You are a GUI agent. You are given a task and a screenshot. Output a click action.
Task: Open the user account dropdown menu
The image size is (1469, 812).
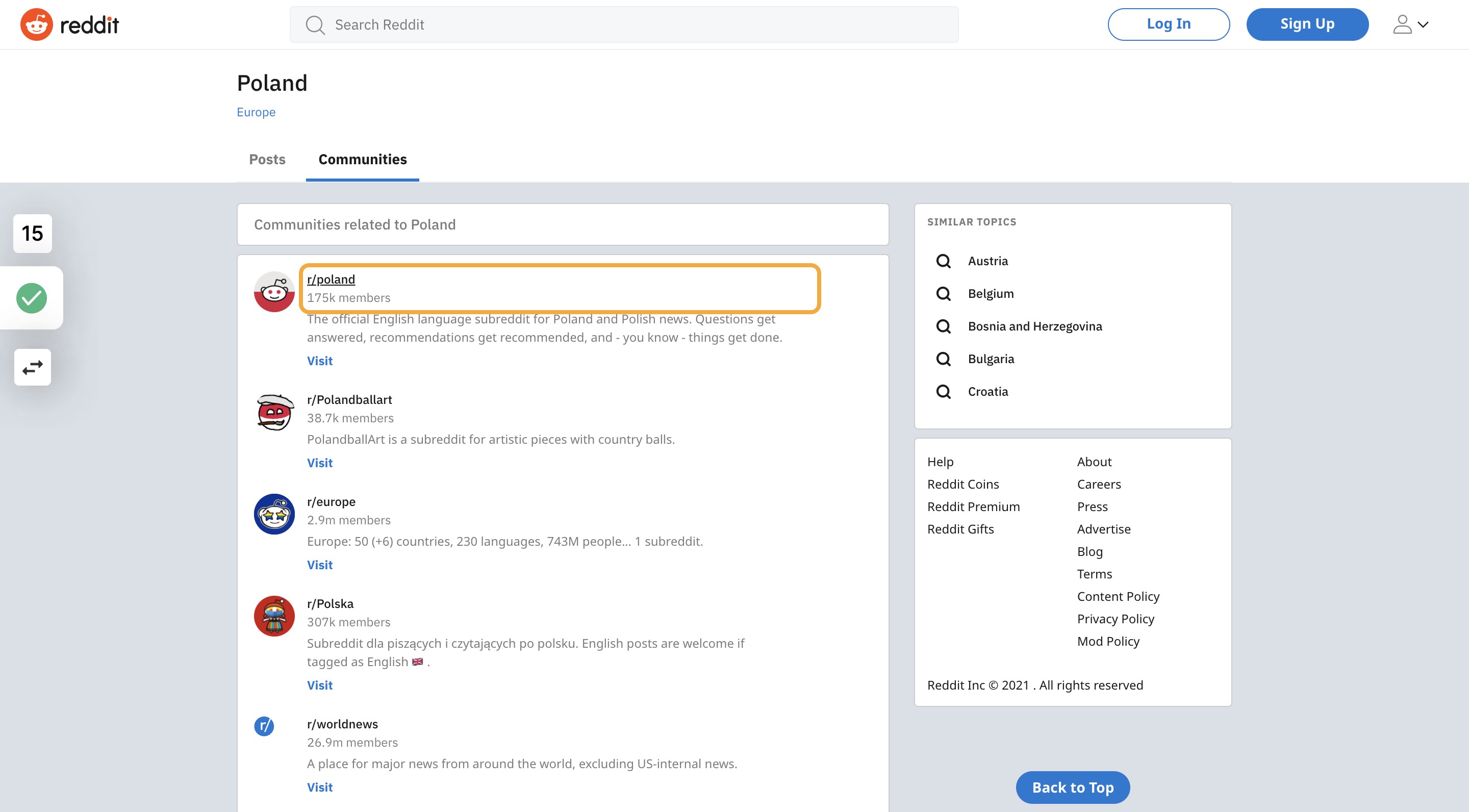1410,24
